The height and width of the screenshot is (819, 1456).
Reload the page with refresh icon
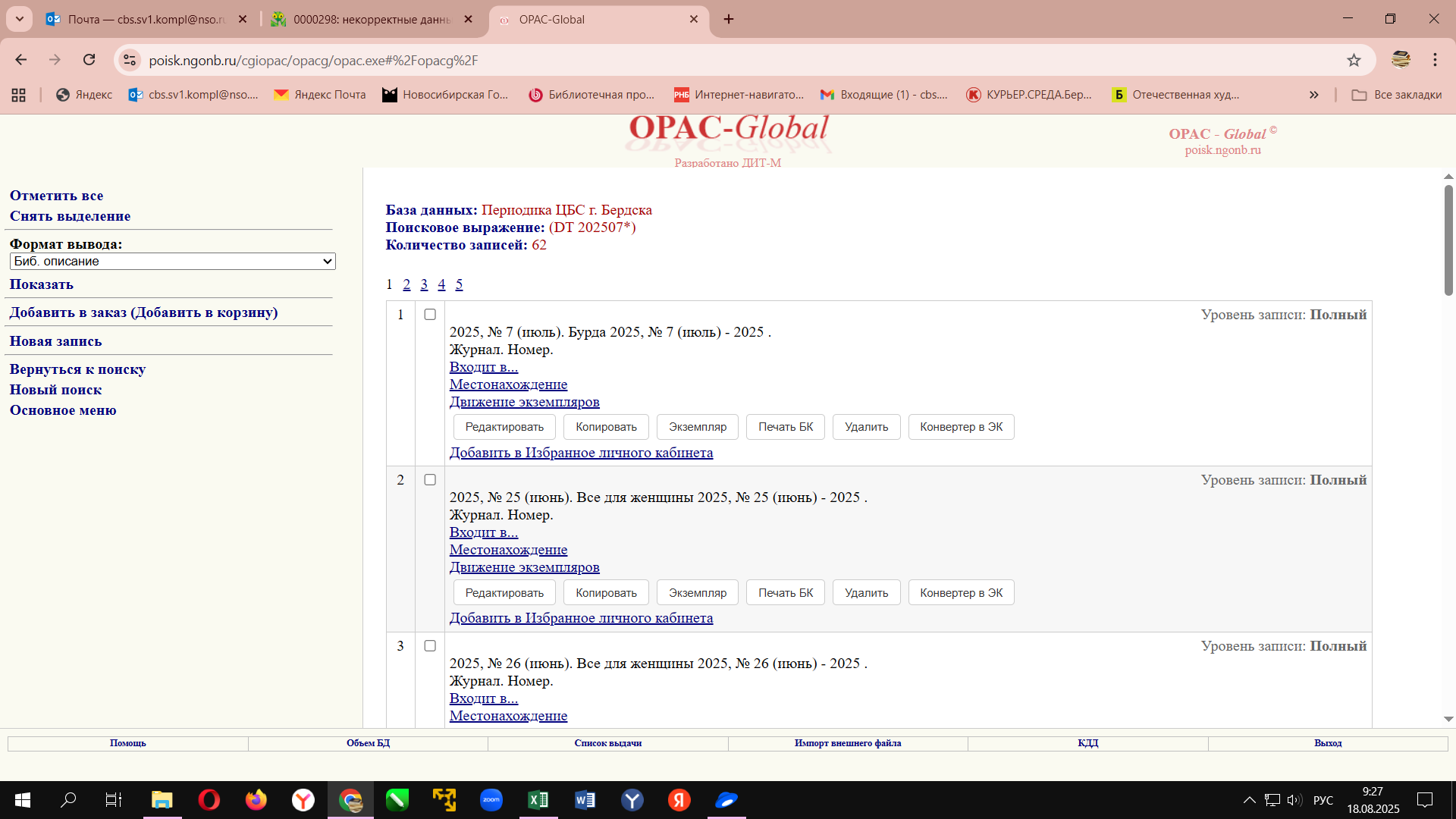tap(89, 60)
